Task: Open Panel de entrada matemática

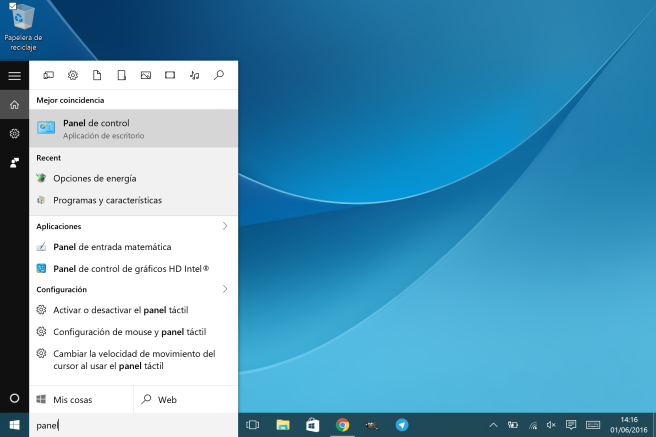Action: pyautogui.click(x=133, y=247)
